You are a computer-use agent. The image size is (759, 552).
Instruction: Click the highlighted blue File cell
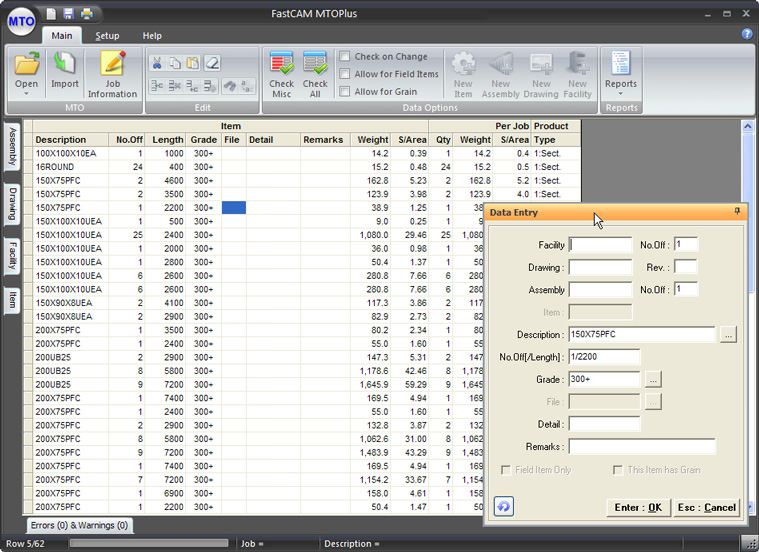(234, 207)
